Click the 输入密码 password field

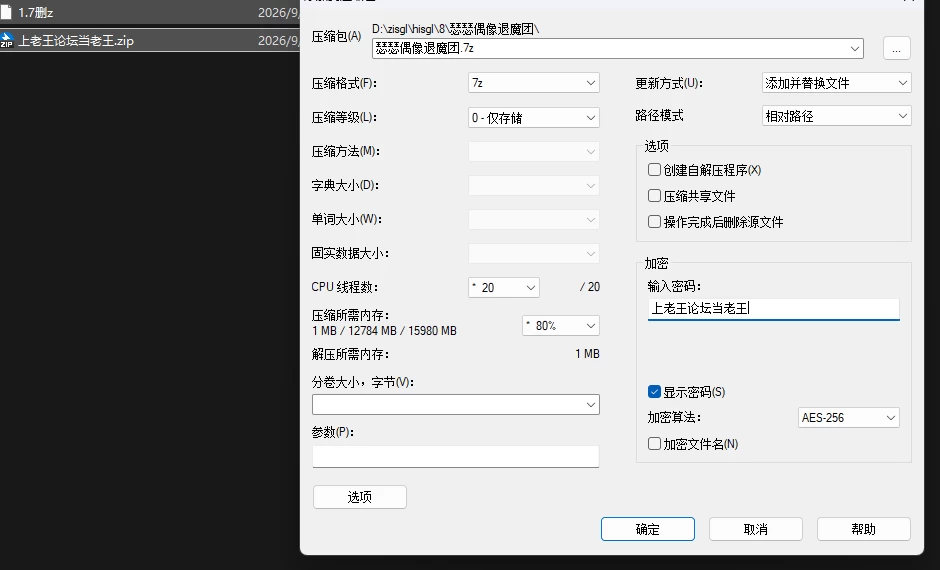[x=773, y=309]
